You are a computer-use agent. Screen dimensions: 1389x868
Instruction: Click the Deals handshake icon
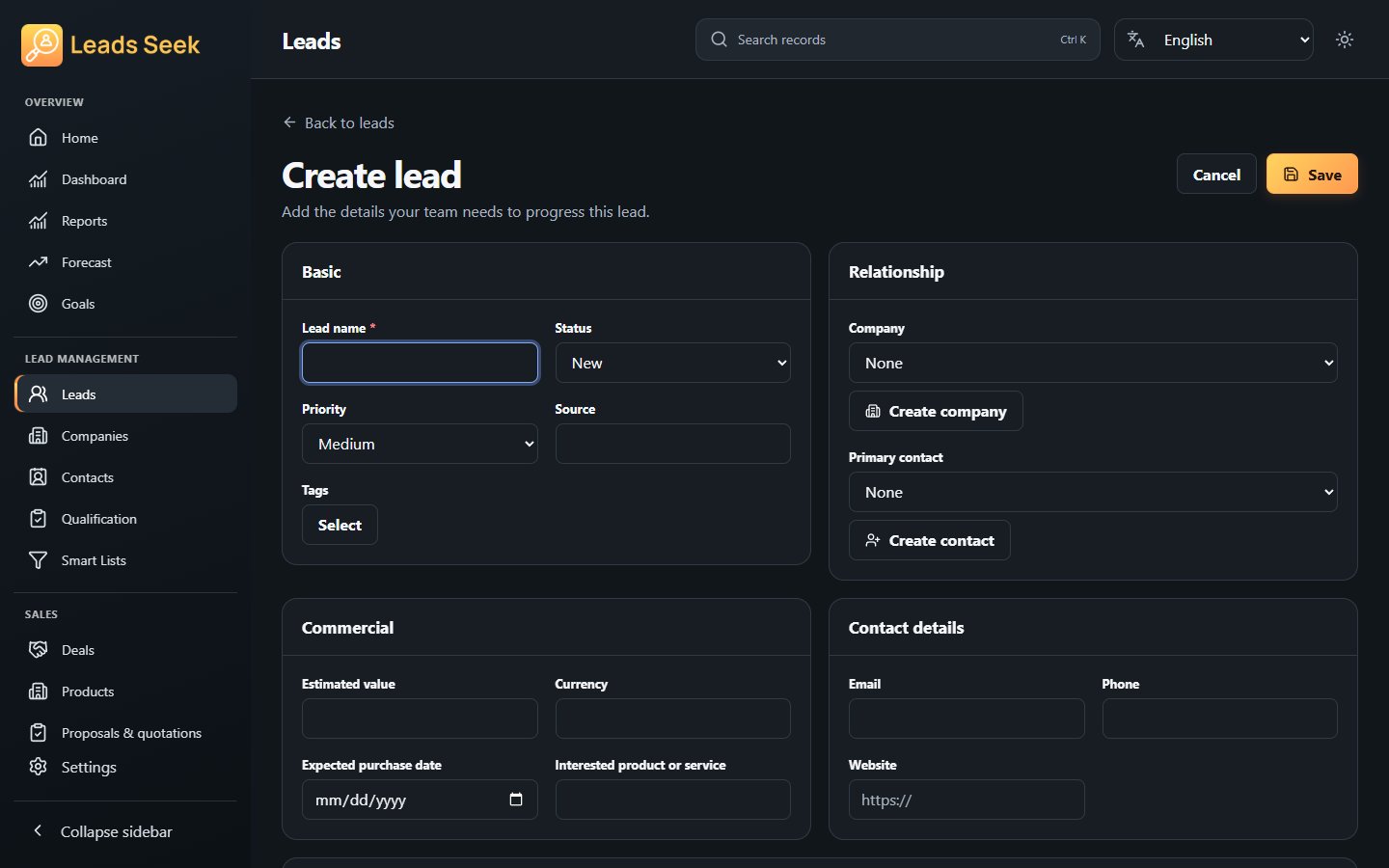pyautogui.click(x=38, y=650)
